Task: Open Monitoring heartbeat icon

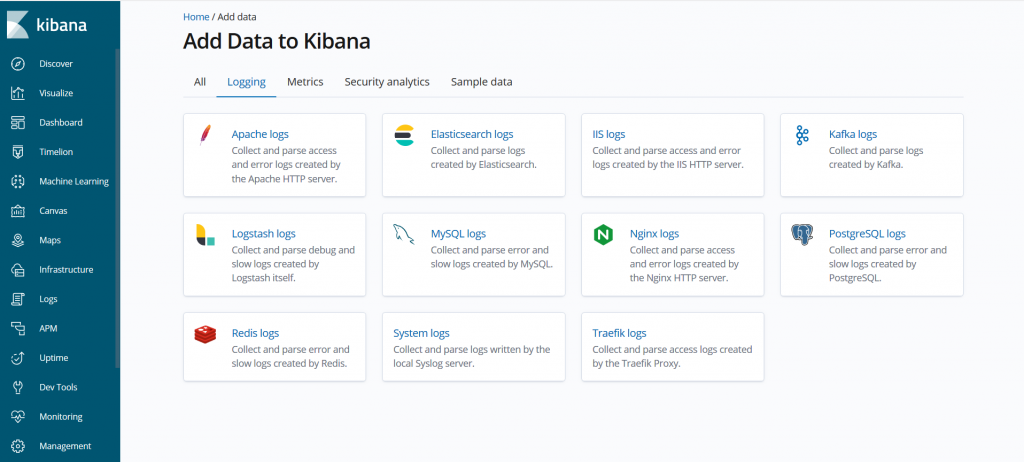Action: click(18, 416)
